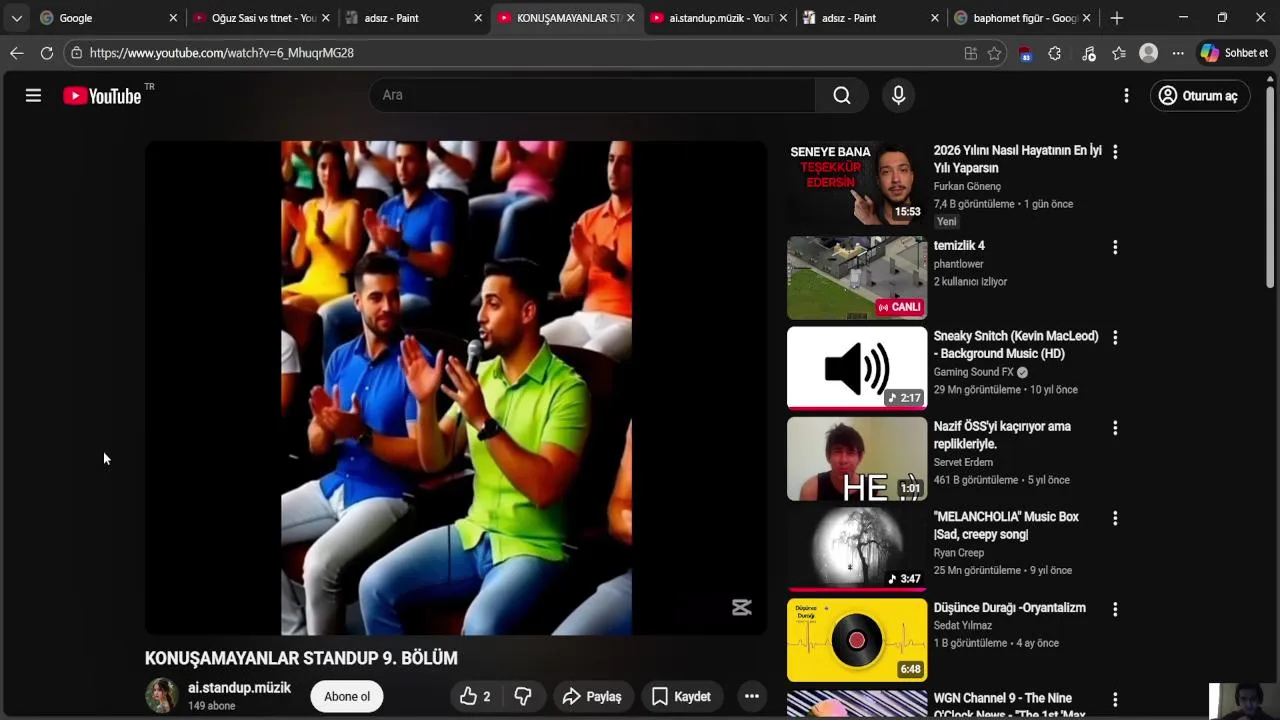Screen dimensions: 1280x720
Task: Open the Nazif ÖSS'yi kaçırıyor thumbnail
Action: [x=857, y=459]
